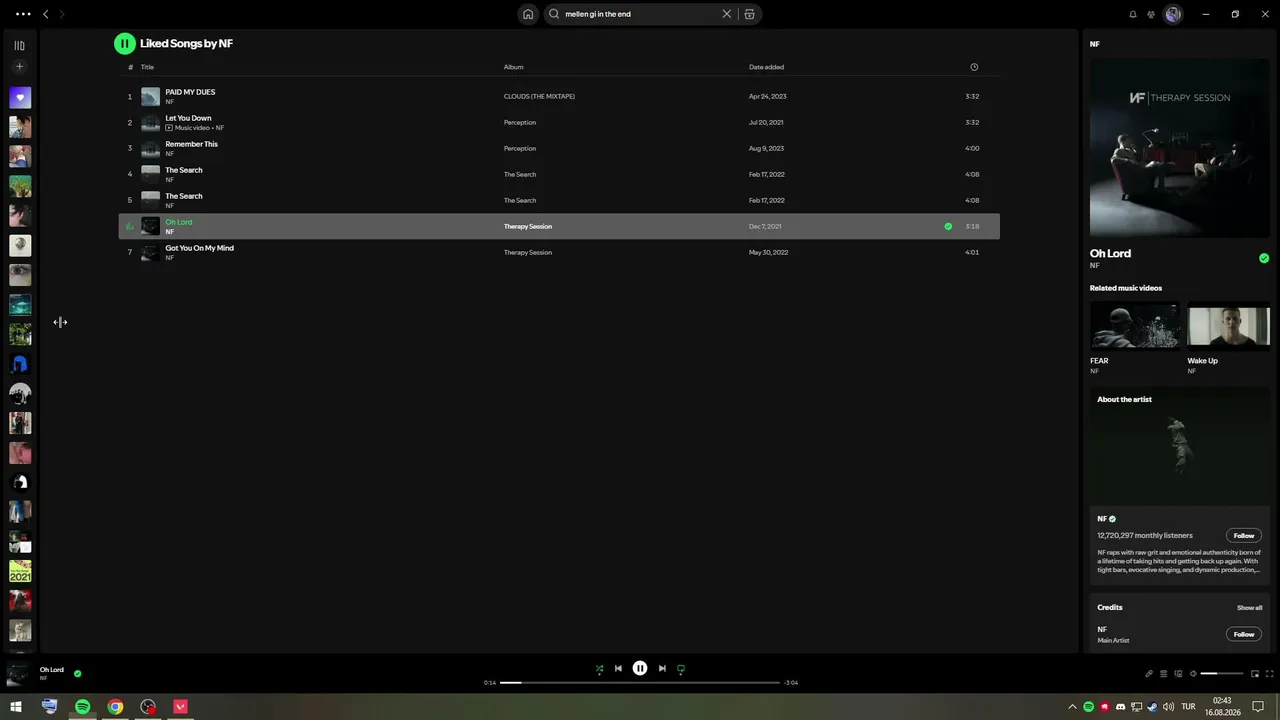1280x720 pixels.
Task: Open Chrome from the taskbar
Action: click(116, 707)
